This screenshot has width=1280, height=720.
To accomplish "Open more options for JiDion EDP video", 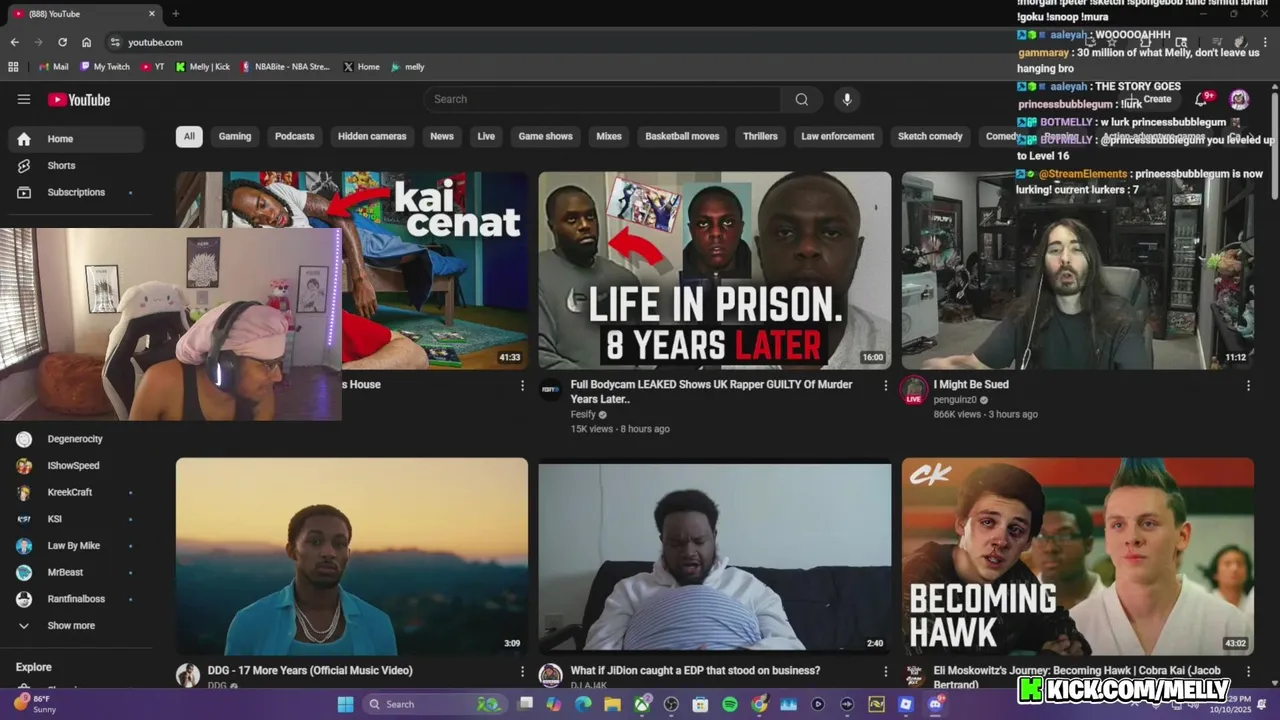I will click(885, 671).
